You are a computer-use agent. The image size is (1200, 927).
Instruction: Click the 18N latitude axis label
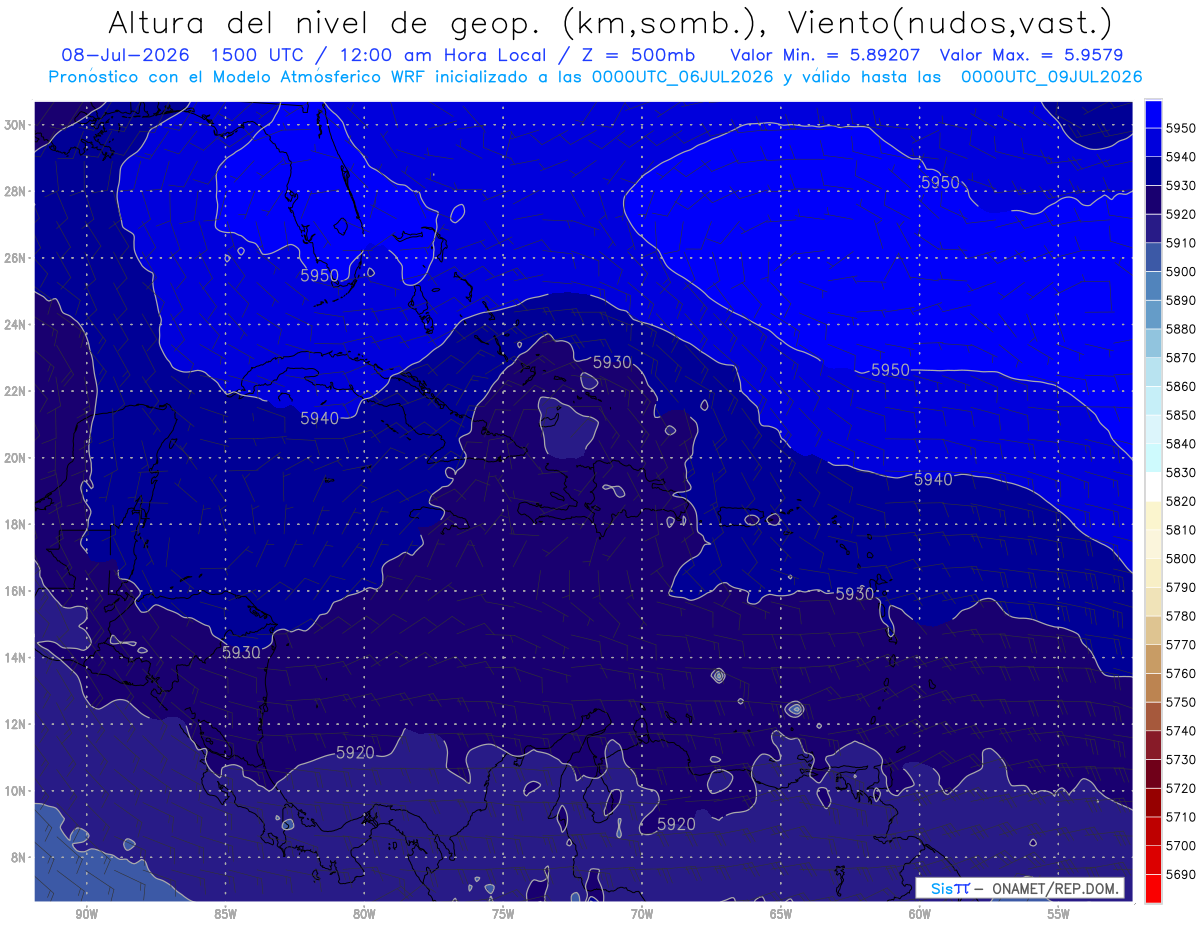coord(16,525)
